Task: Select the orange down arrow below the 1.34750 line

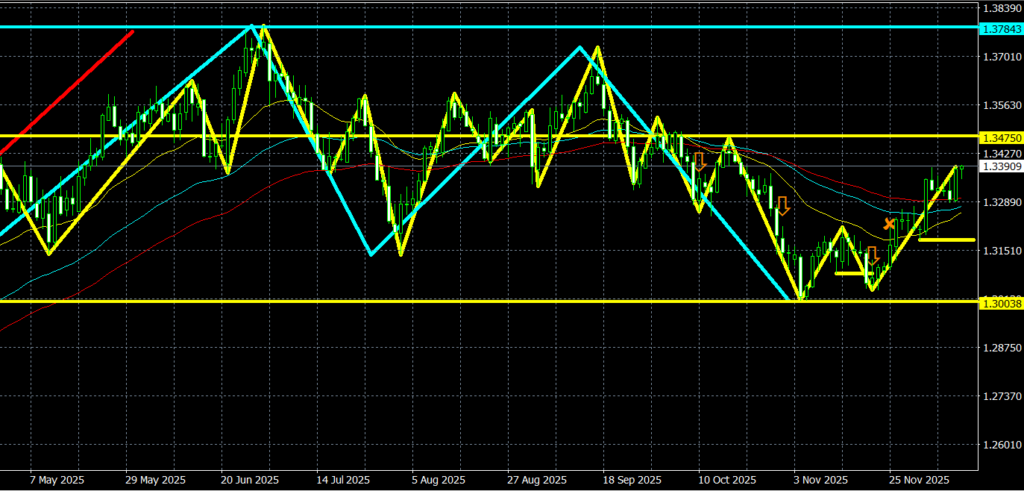Action: (x=700, y=161)
